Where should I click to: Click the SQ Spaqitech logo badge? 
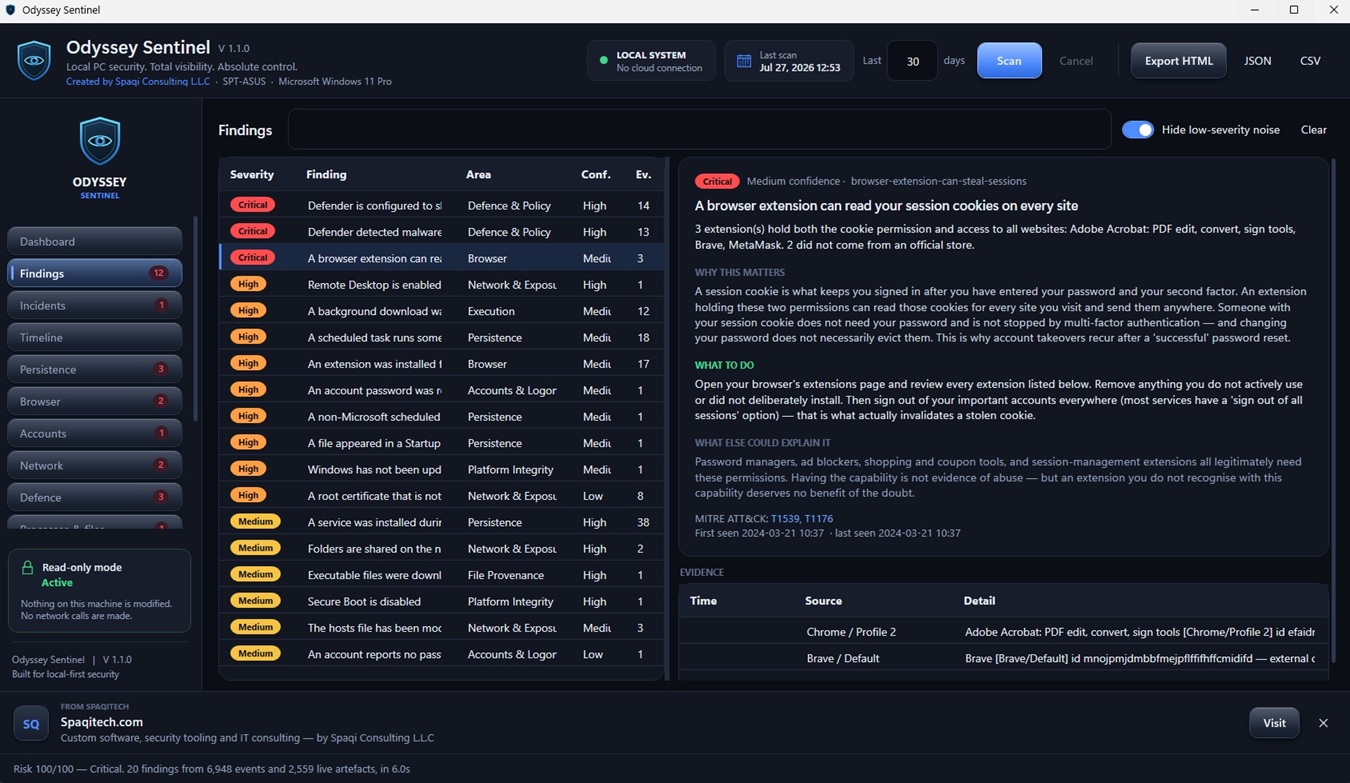click(x=31, y=723)
